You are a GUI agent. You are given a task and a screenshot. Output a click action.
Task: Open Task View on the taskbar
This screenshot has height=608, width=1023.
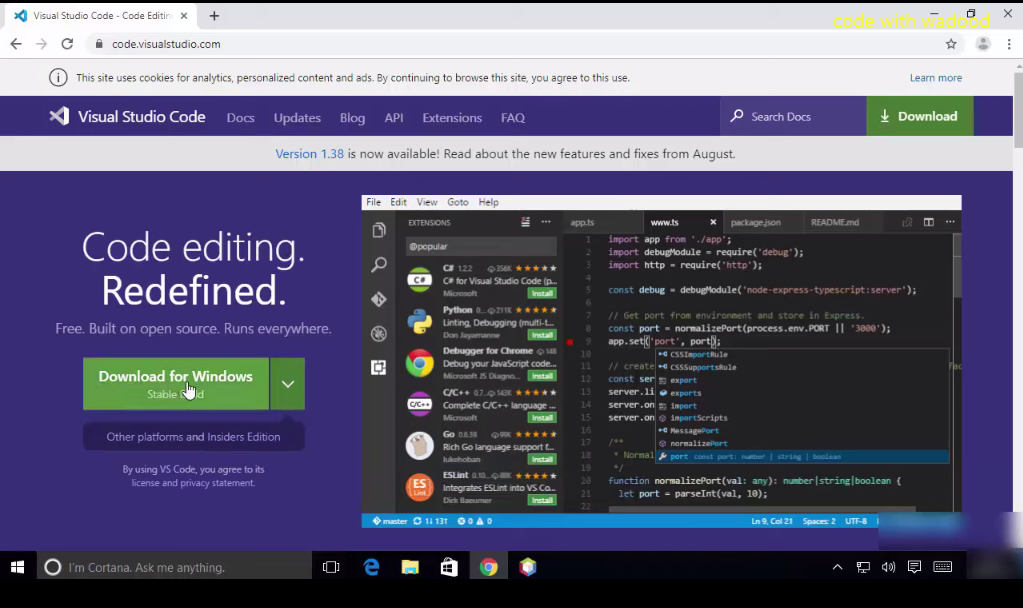tap(331, 568)
